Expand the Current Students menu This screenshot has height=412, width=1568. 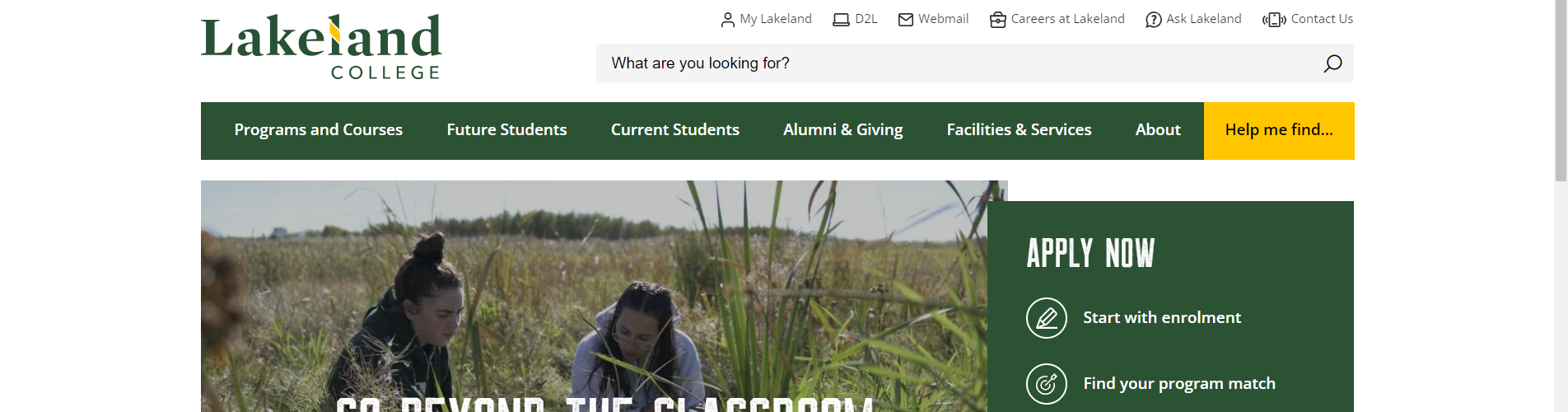[x=675, y=130]
